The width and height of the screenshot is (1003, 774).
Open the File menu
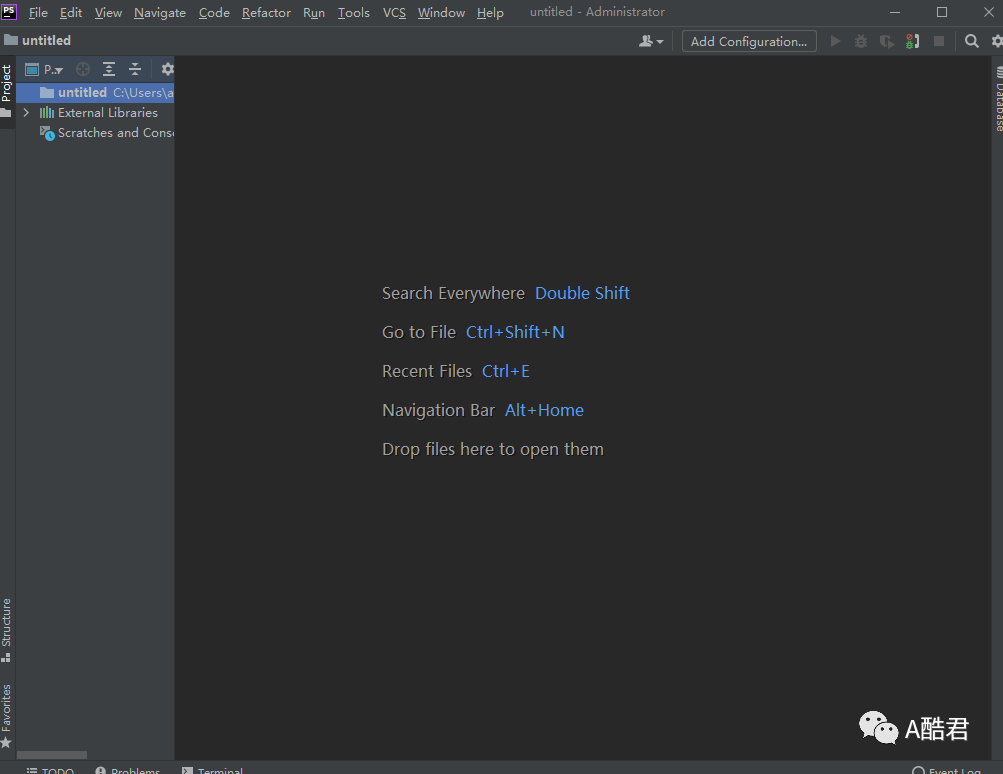(x=38, y=12)
